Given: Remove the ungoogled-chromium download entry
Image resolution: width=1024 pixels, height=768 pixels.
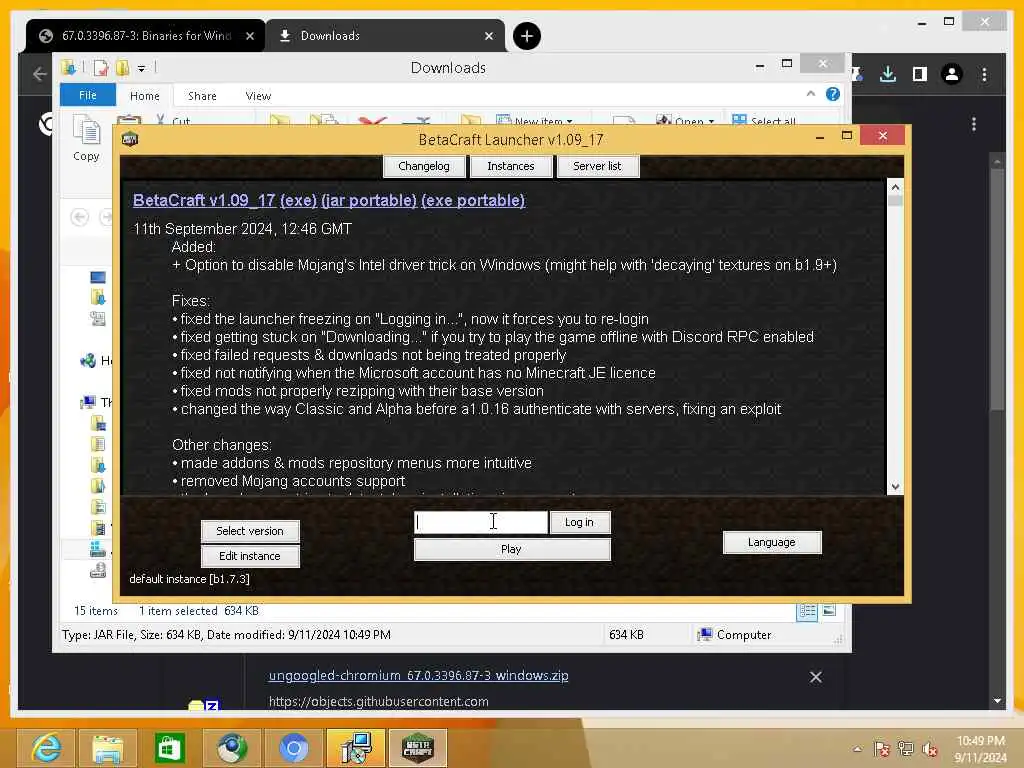Looking at the screenshot, I should pyautogui.click(x=816, y=677).
